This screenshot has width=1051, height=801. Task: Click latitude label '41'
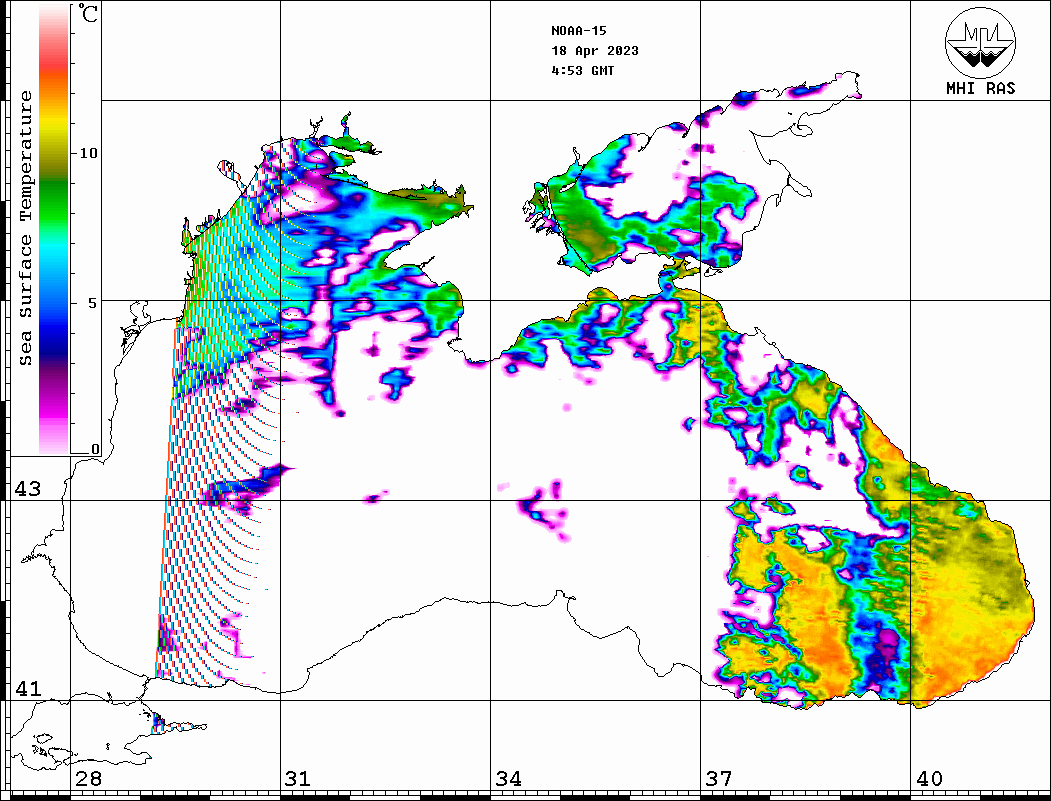pos(28,688)
